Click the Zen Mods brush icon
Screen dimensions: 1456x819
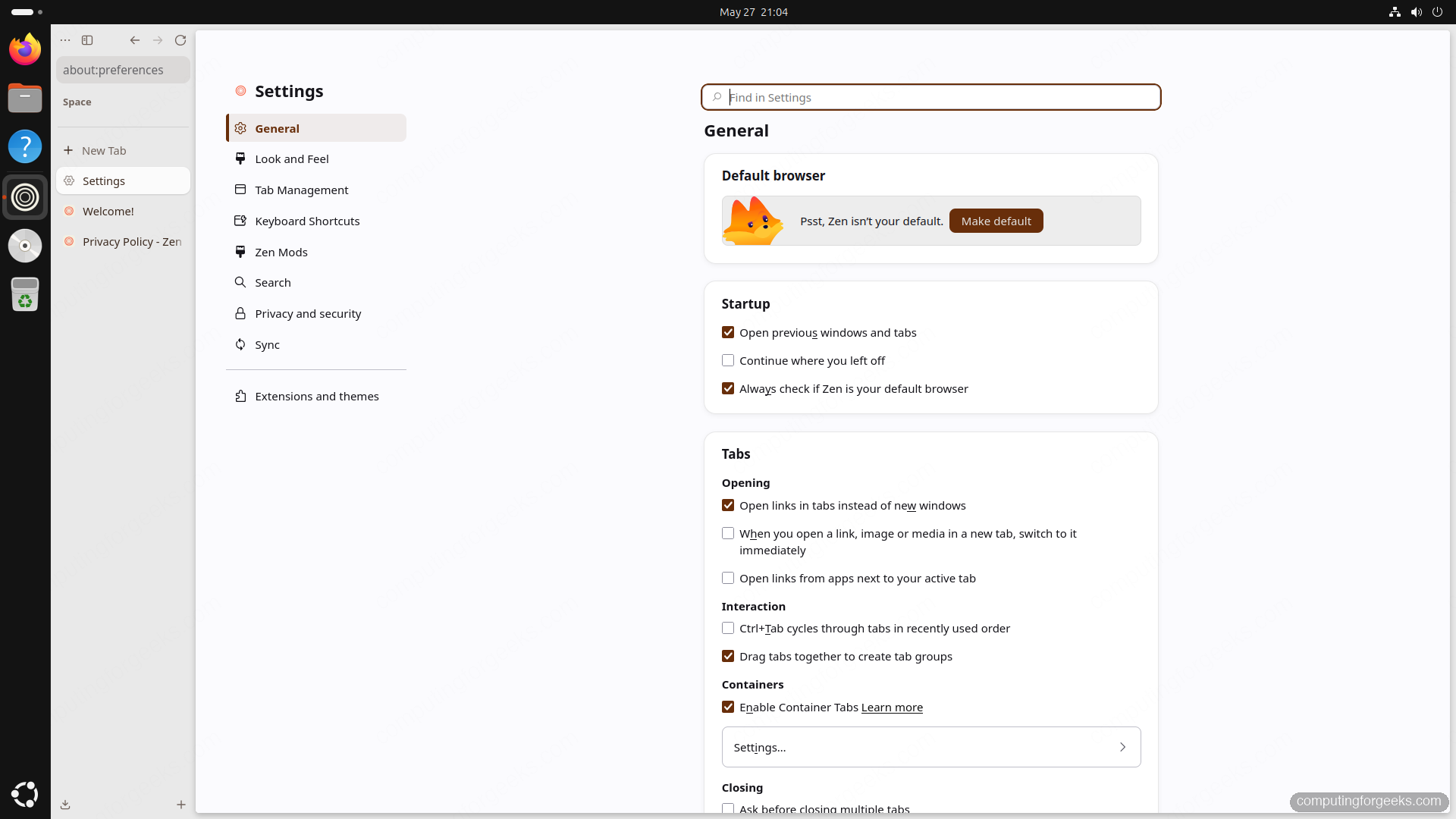point(240,252)
